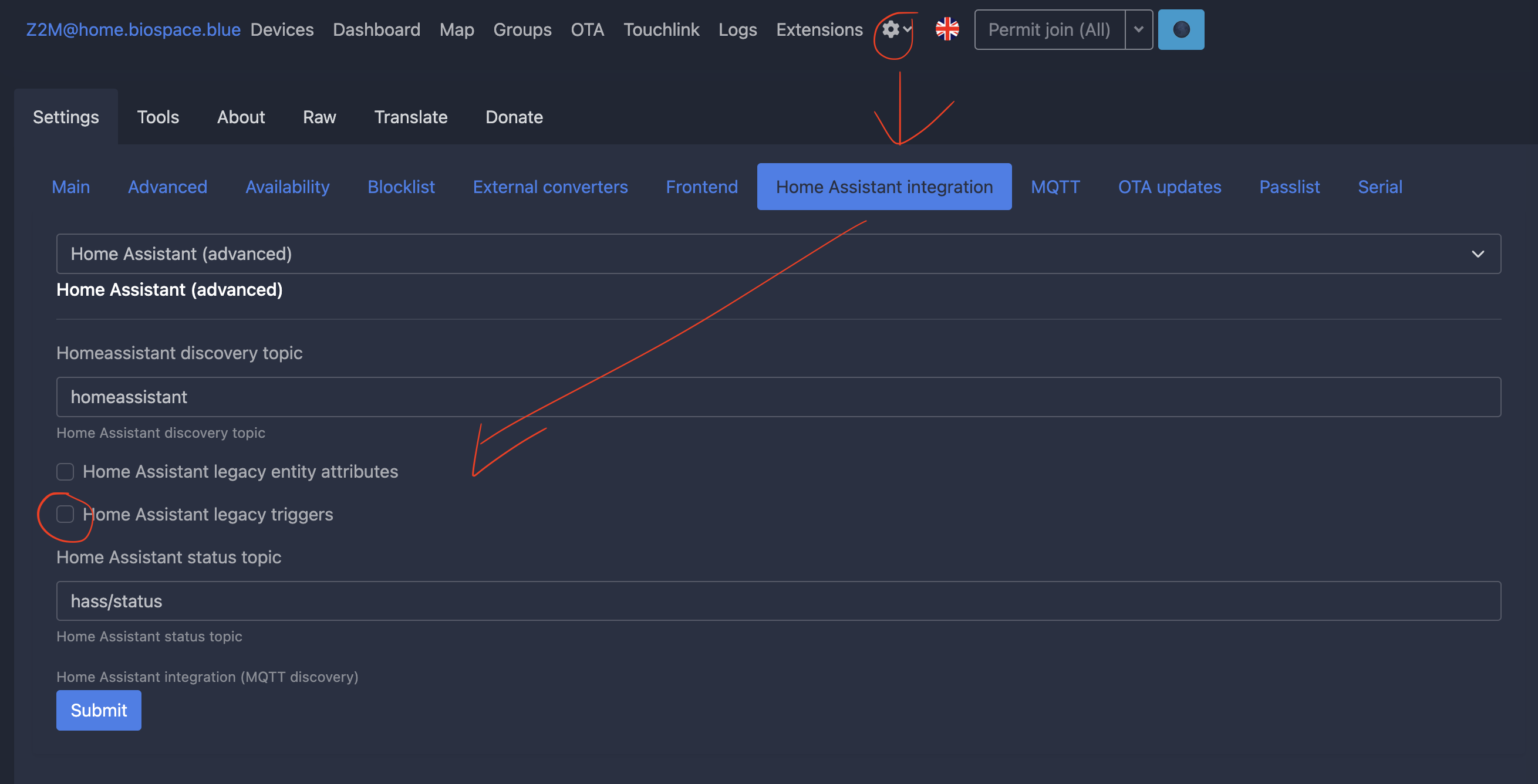Switch to the MQTT settings tab

click(x=1055, y=187)
